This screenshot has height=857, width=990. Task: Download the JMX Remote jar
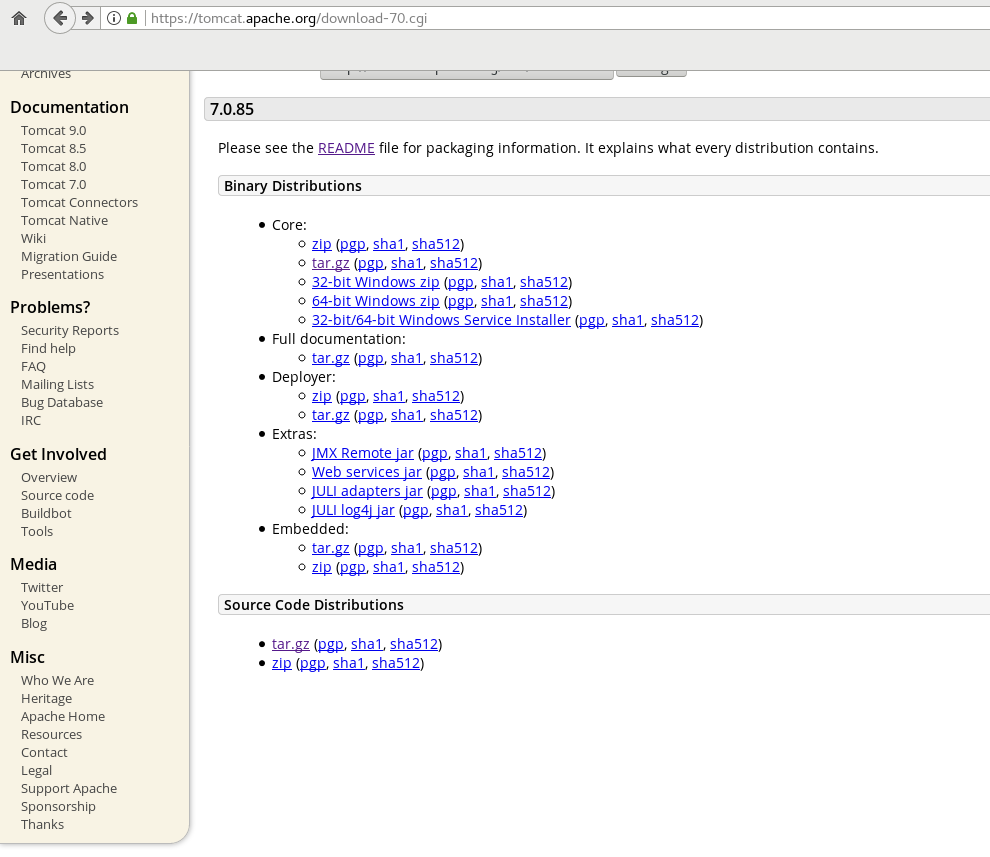pos(362,453)
